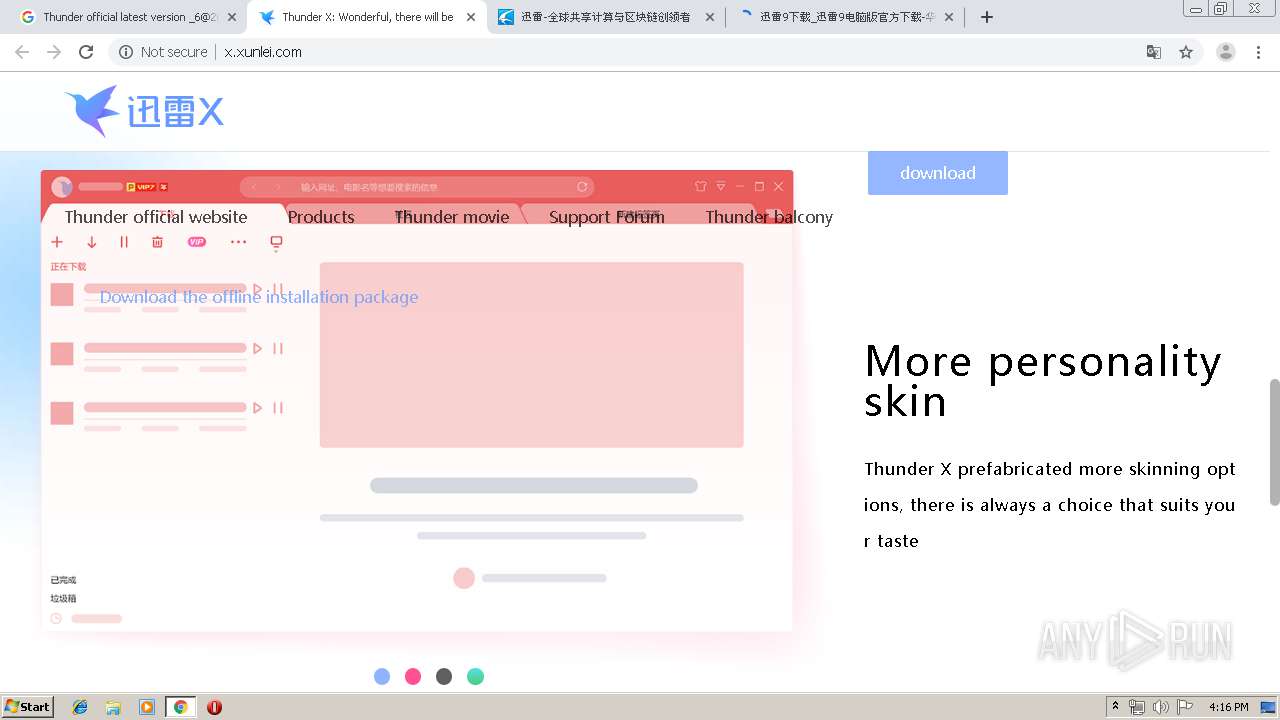The image size is (1280, 720).
Task: Launch Internet Explorer from taskbar
Action: [x=80, y=707]
